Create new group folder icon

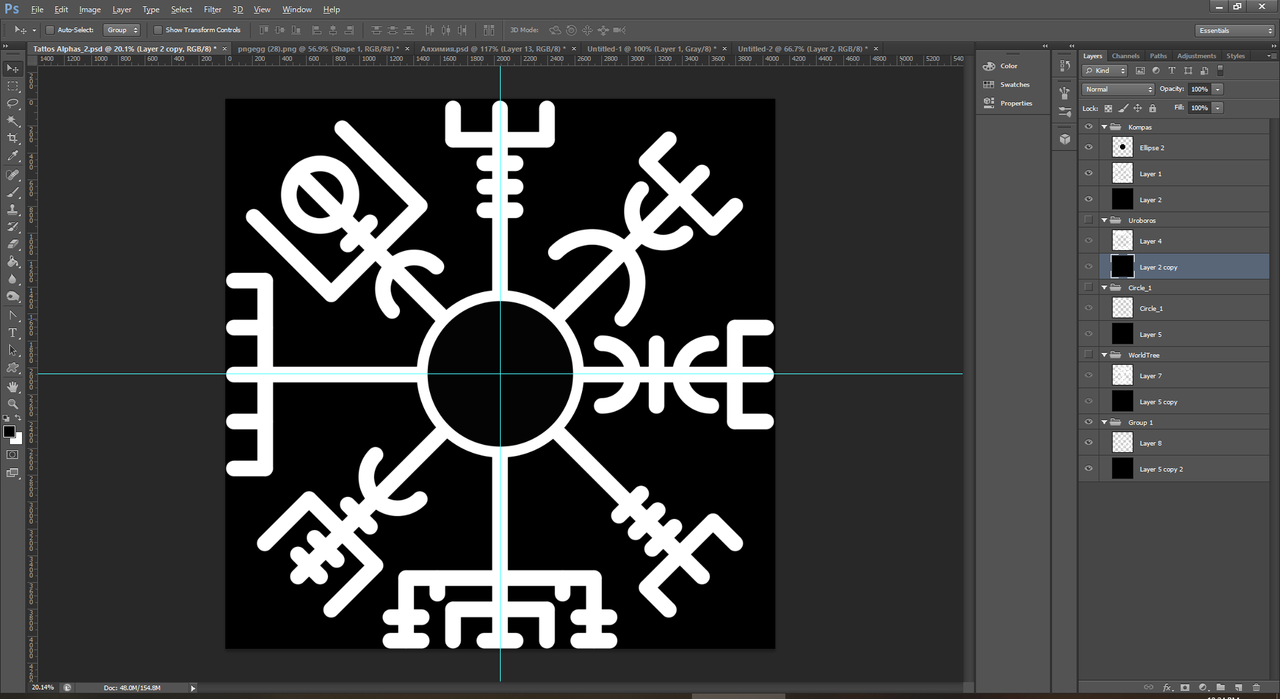[1220, 688]
